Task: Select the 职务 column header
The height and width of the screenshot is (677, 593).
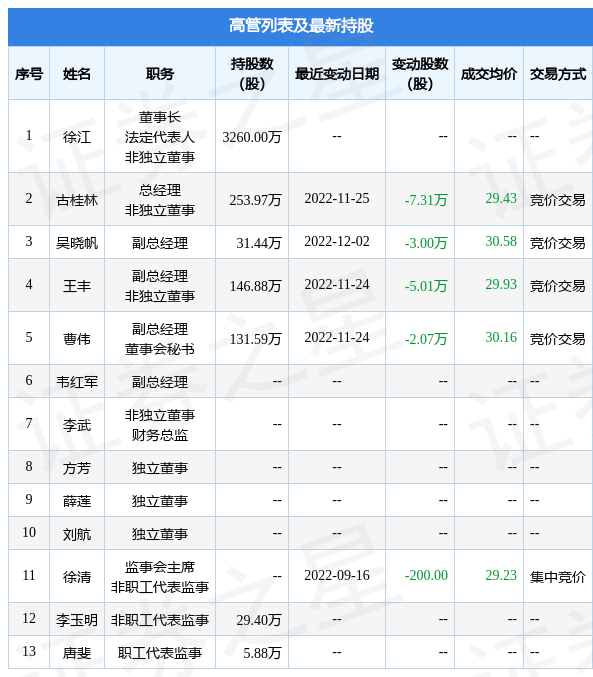Action: pos(160,73)
